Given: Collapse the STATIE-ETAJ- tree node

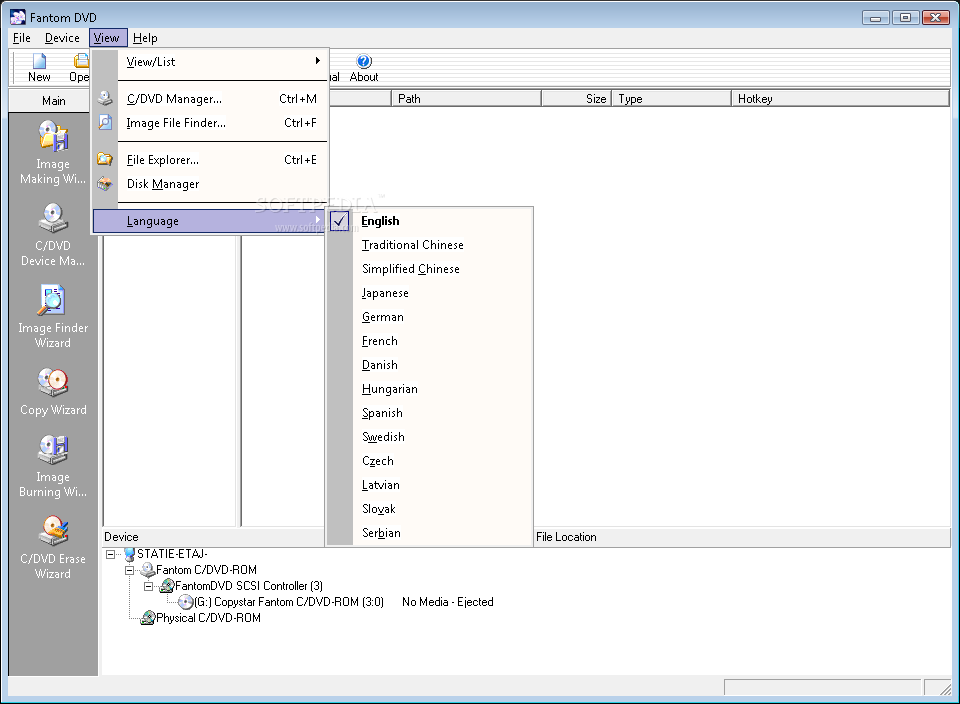Looking at the screenshot, I should 110,554.
